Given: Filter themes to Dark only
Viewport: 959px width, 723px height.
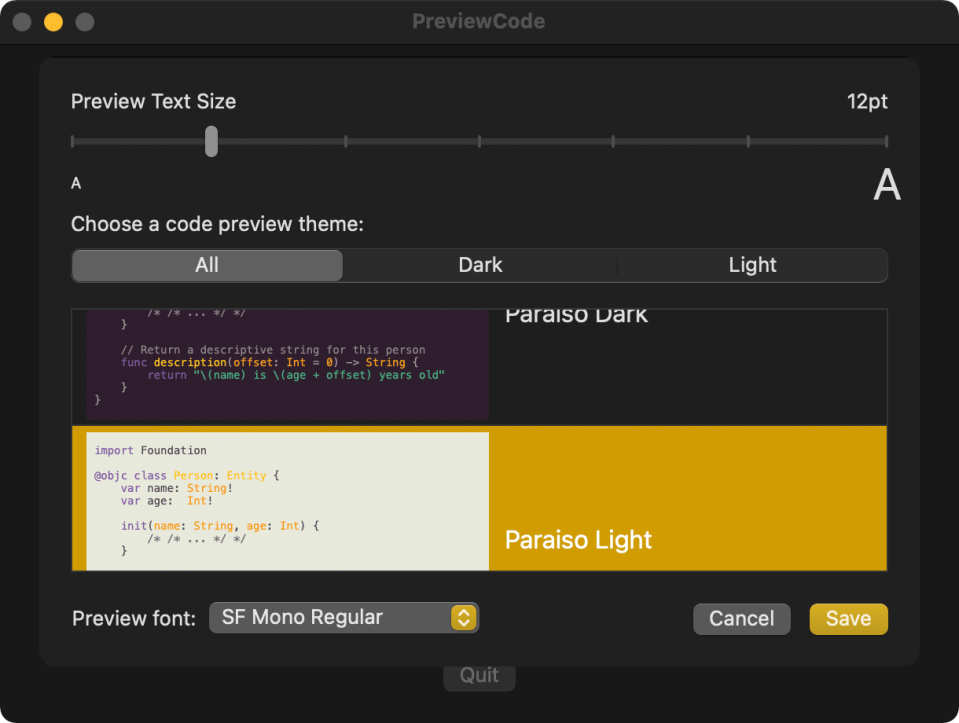Looking at the screenshot, I should coord(480,265).
